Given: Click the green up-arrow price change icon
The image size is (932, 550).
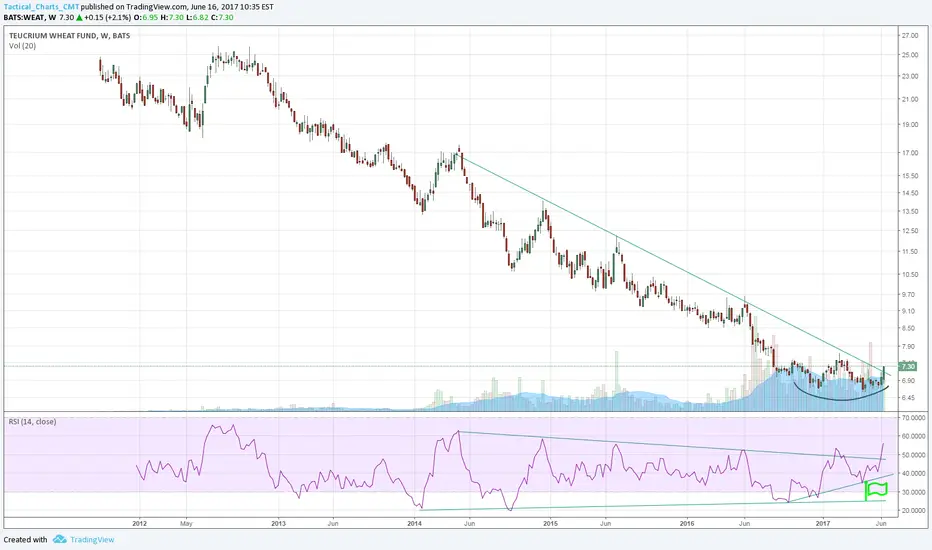Looking at the screenshot, I should pos(79,18).
